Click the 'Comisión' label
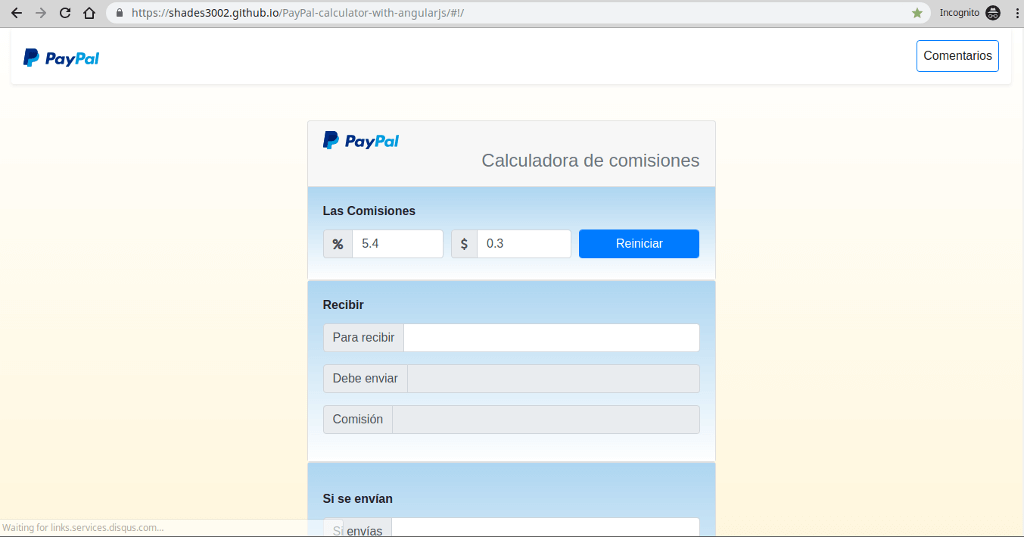Screen dimensions: 1024x537 click(x=358, y=419)
